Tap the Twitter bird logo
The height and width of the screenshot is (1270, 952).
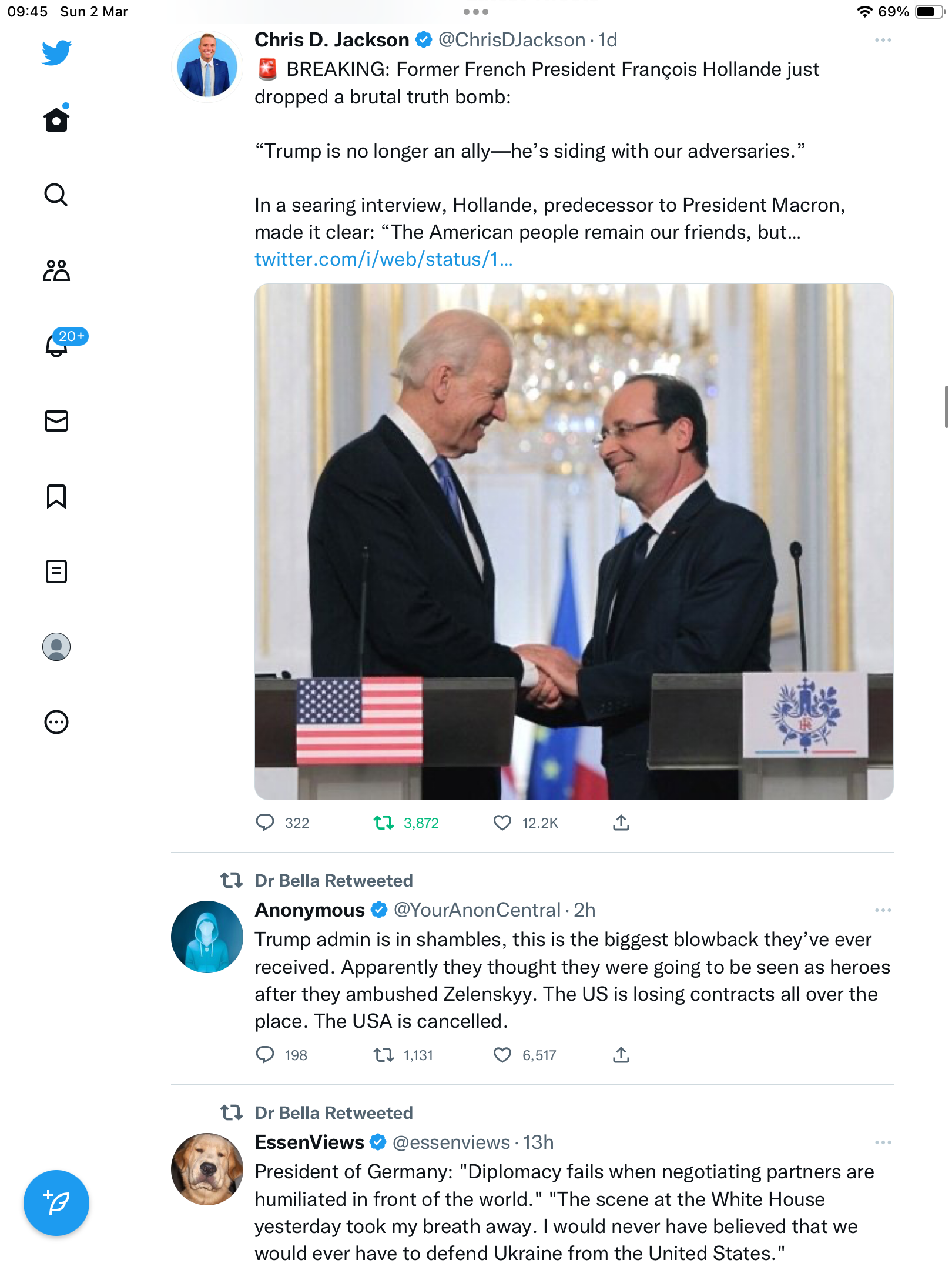pyautogui.click(x=56, y=52)
